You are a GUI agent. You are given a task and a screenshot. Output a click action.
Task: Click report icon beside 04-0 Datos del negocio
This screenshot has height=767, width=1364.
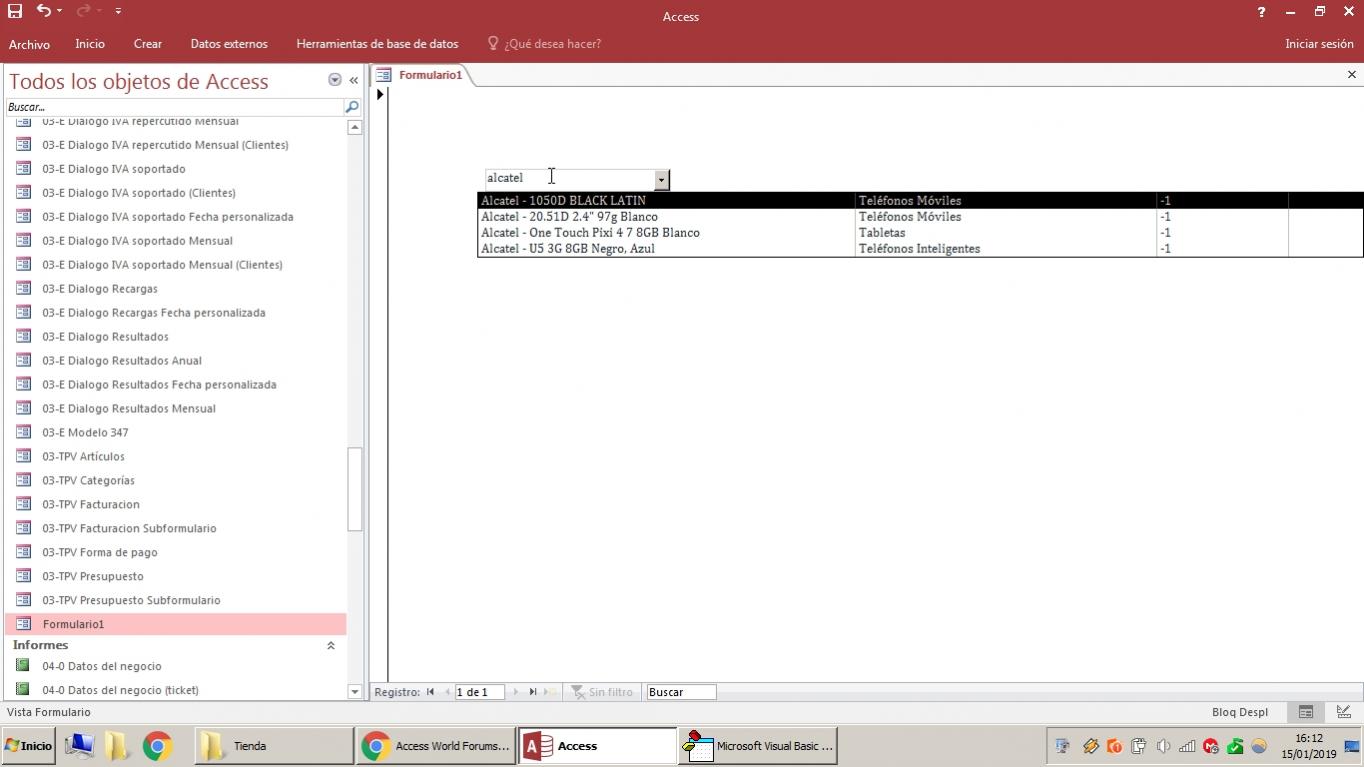tap(23, 666)
